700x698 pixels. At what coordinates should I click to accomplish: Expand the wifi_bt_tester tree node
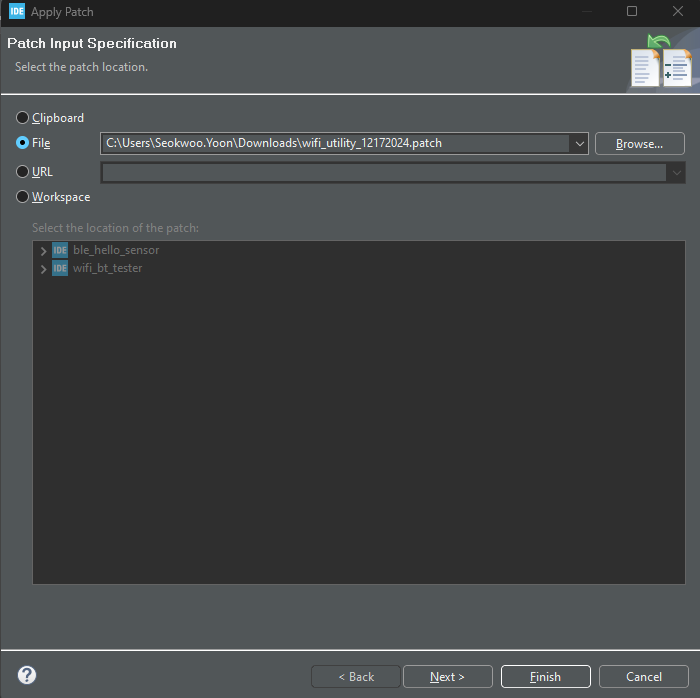point(43,269)
